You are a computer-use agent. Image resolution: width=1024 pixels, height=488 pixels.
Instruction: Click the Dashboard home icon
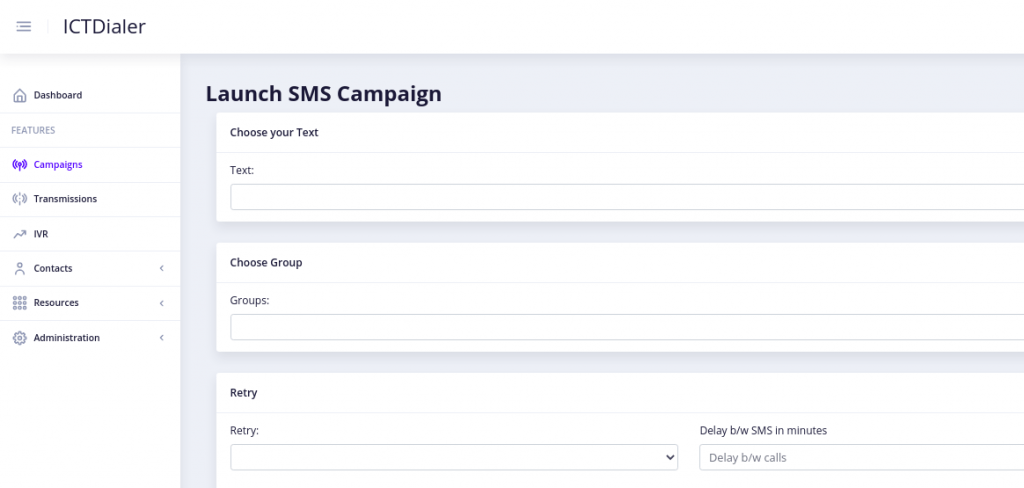pos(20,95)
